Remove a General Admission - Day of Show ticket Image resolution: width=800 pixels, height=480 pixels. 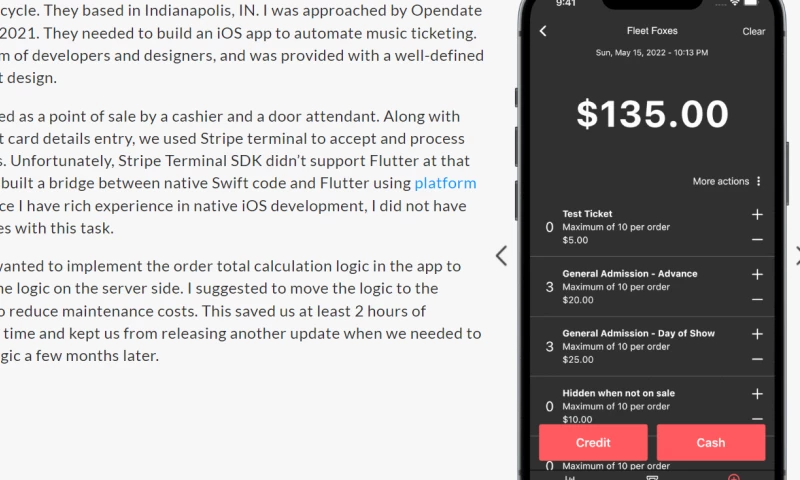757,360
